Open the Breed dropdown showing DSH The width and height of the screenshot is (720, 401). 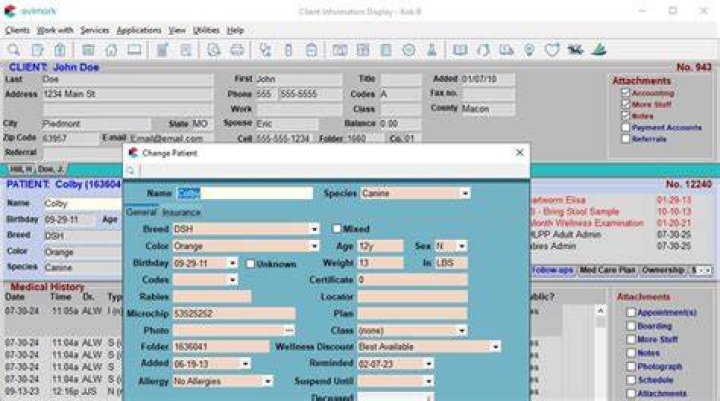point(314,229)
